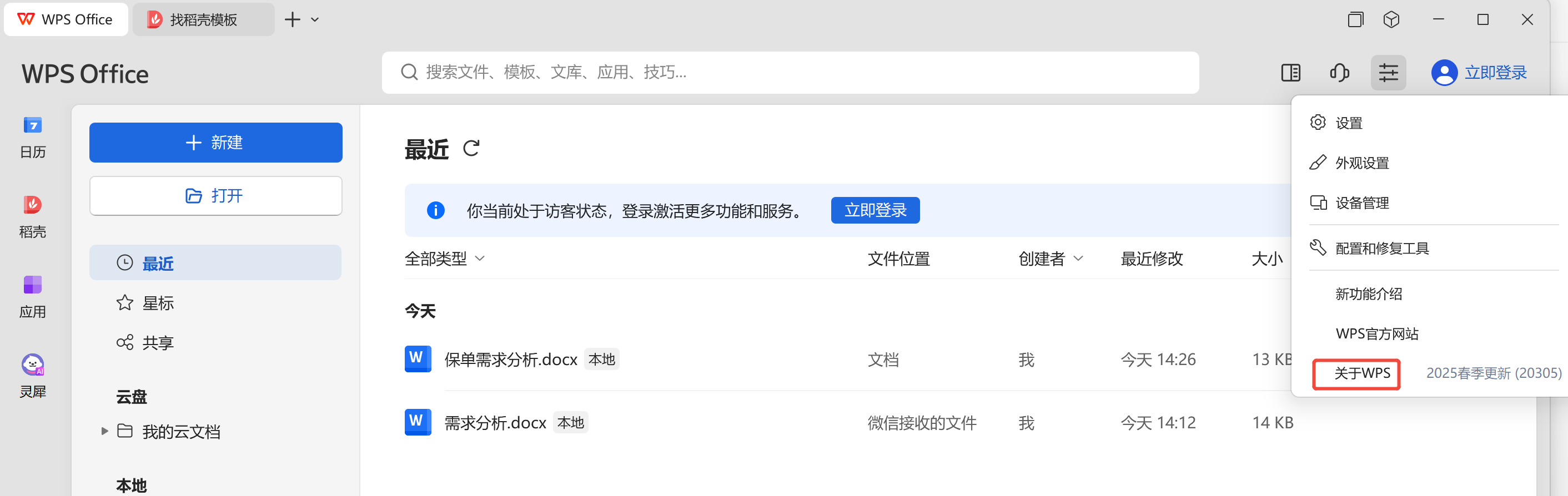Click the 大小 column header
Screen dimensions: 1568x496
pyautogui.click(x=1267, y=259)
